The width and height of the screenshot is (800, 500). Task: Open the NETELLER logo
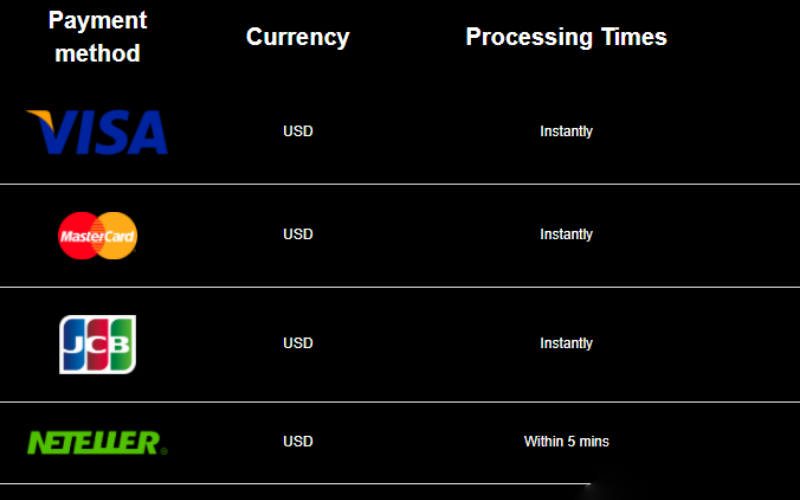[97, 442]
